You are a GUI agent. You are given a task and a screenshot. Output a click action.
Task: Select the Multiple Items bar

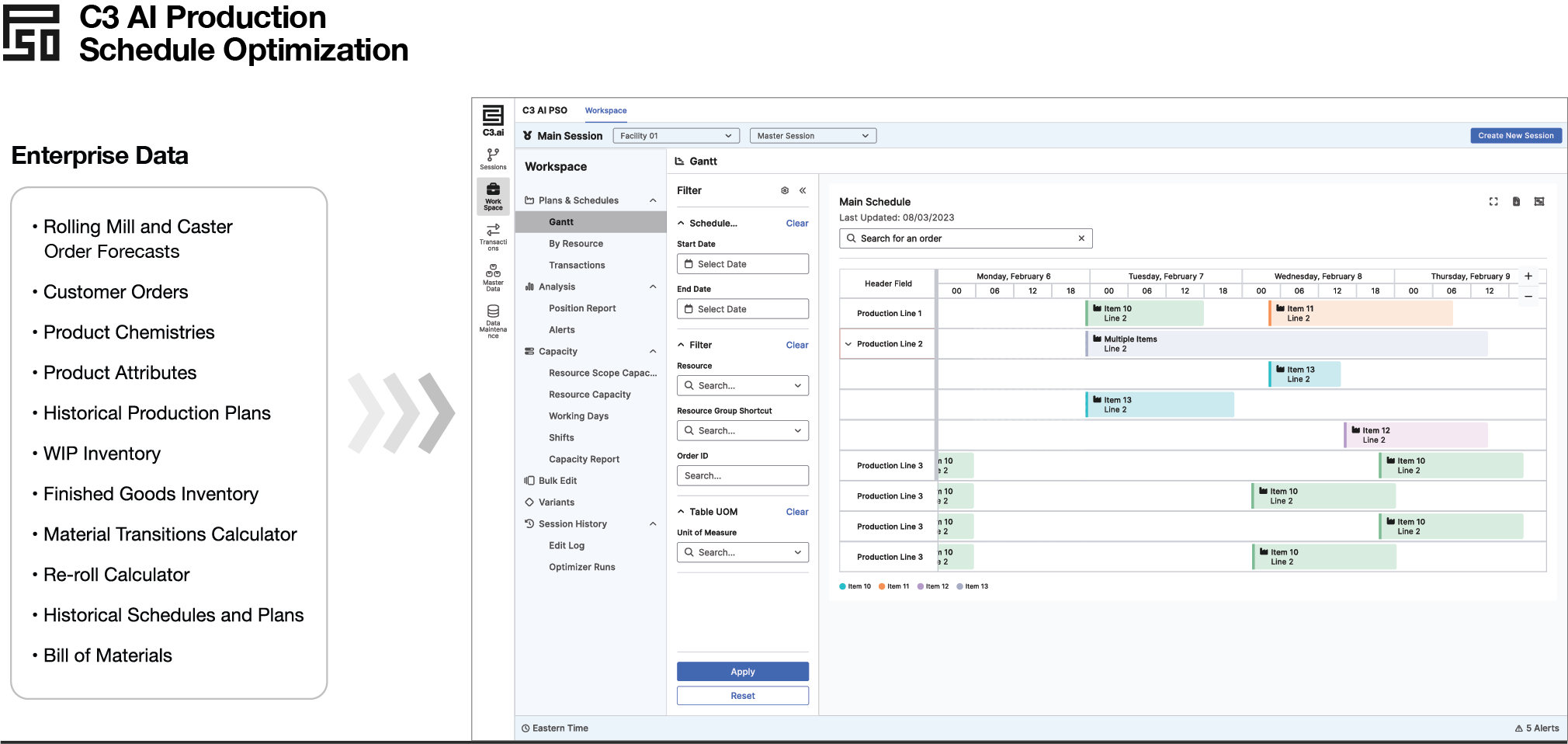tap(1286, 343)
